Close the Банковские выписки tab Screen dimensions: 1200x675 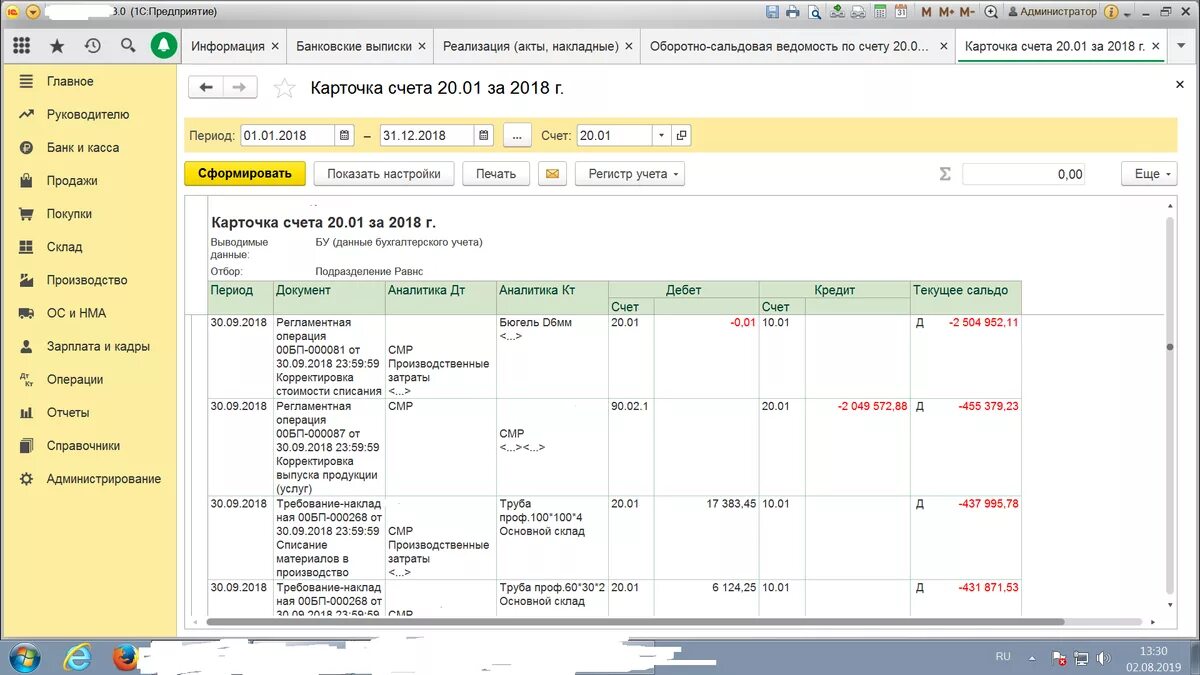pos(422,46)
